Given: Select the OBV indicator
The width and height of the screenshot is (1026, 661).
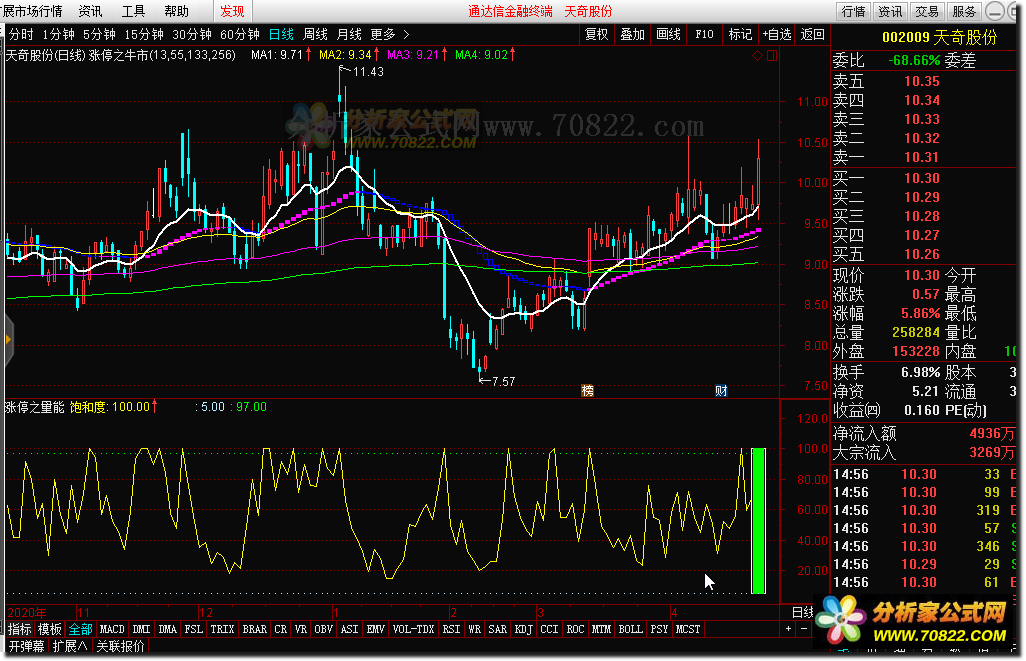Looking at the screenshot, I should click(323, 629).
